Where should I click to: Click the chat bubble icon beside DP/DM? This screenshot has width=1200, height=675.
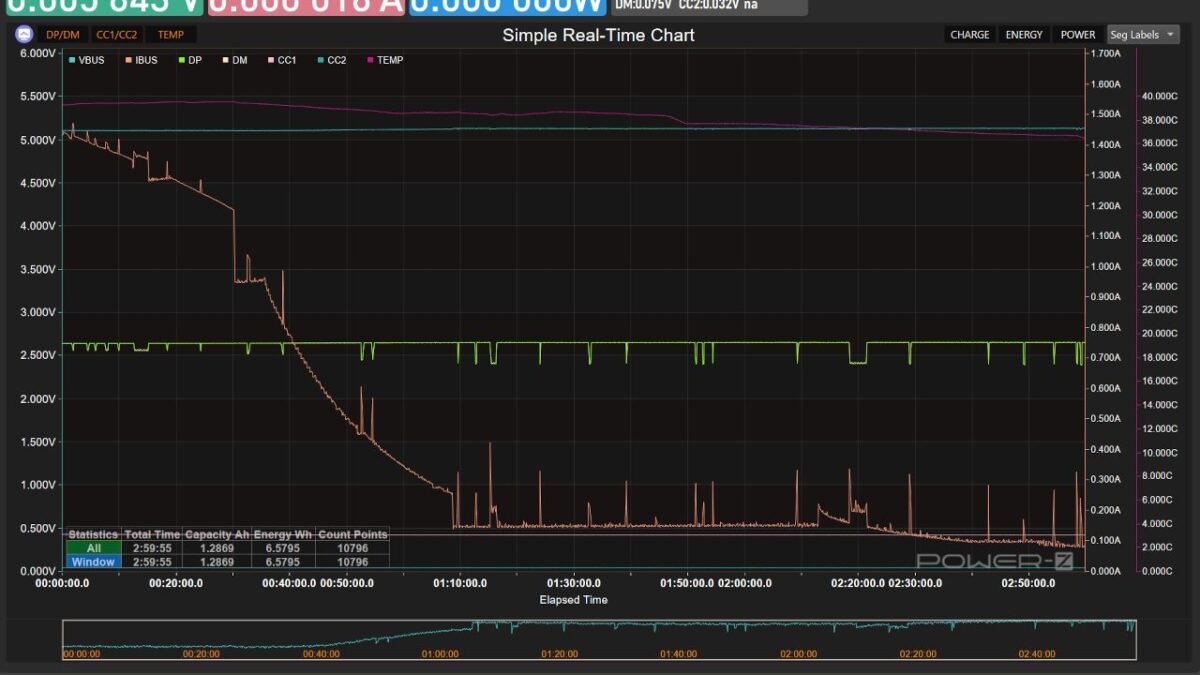tap(25, 34)
